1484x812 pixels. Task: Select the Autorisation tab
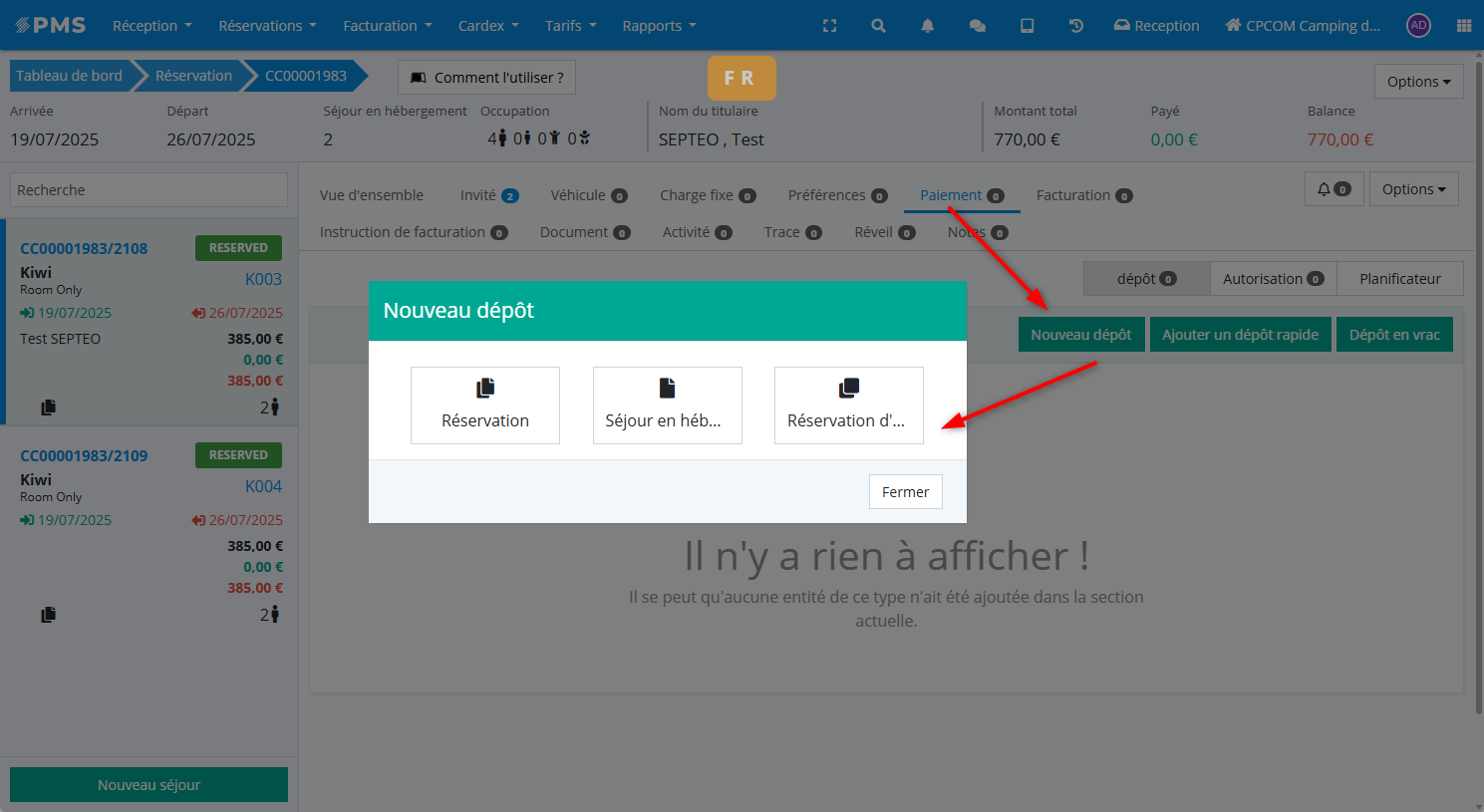[x=1272, y=279]
